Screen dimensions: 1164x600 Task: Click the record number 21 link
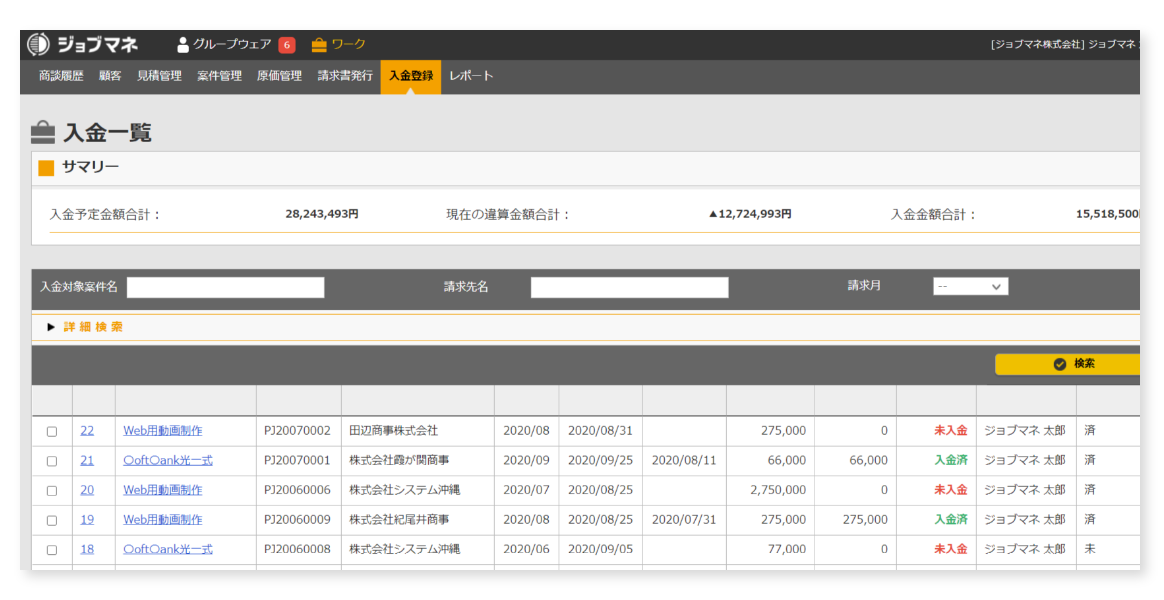pyautogui.click(x=87, y=461)
